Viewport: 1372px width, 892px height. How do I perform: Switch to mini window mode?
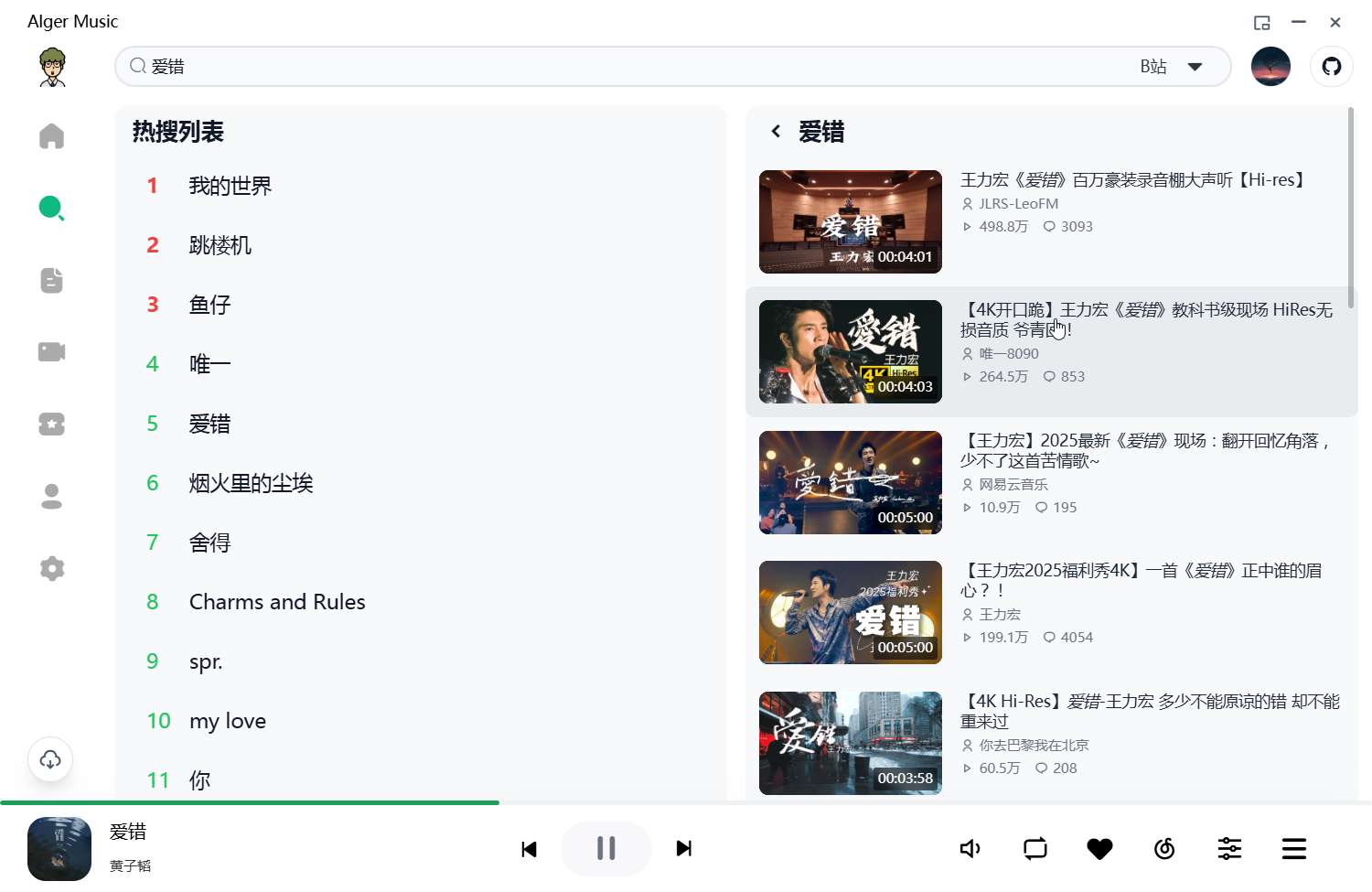pyautogui.click(x=1262, y=23)
